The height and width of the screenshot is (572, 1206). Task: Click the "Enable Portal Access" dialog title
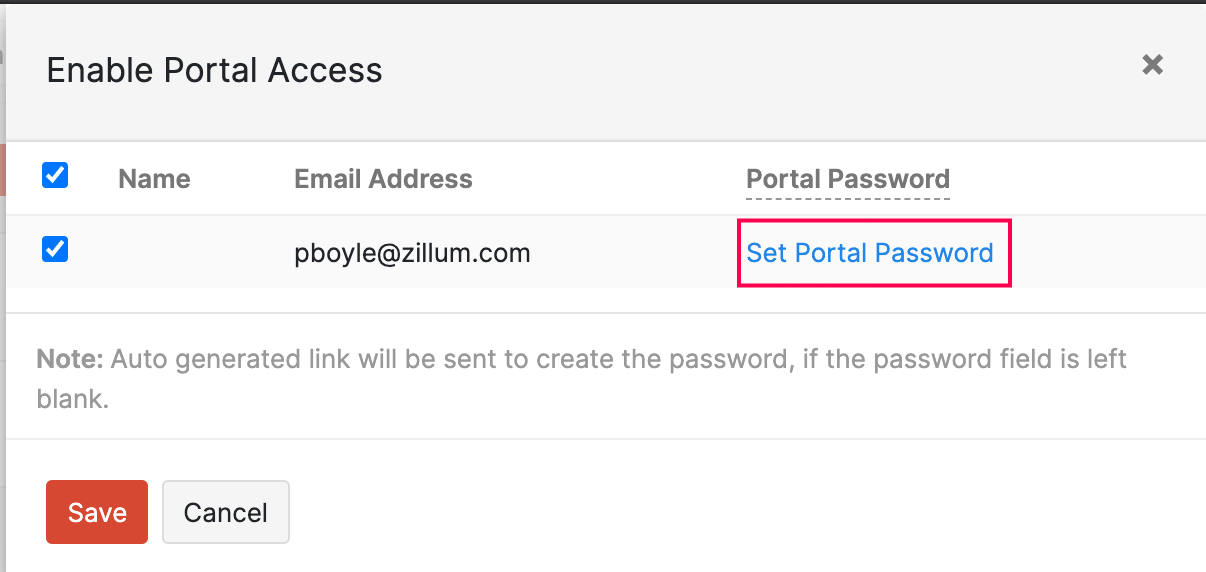214,70
